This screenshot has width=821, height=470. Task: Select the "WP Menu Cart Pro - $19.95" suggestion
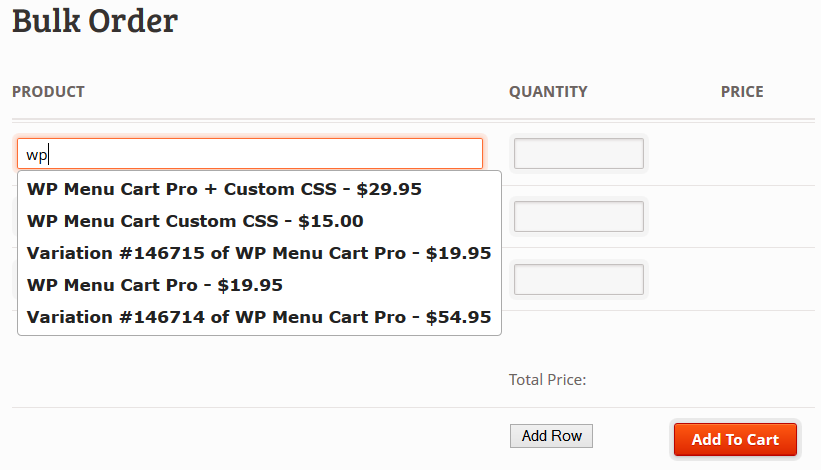coord(155,285)
